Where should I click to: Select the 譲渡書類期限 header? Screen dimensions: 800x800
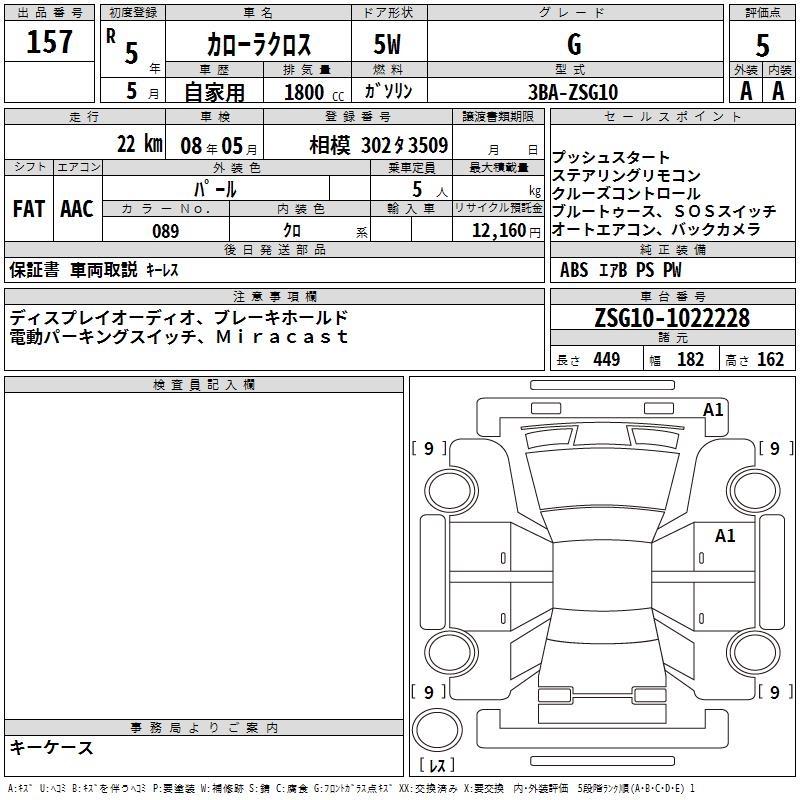(x=498, y=117)
